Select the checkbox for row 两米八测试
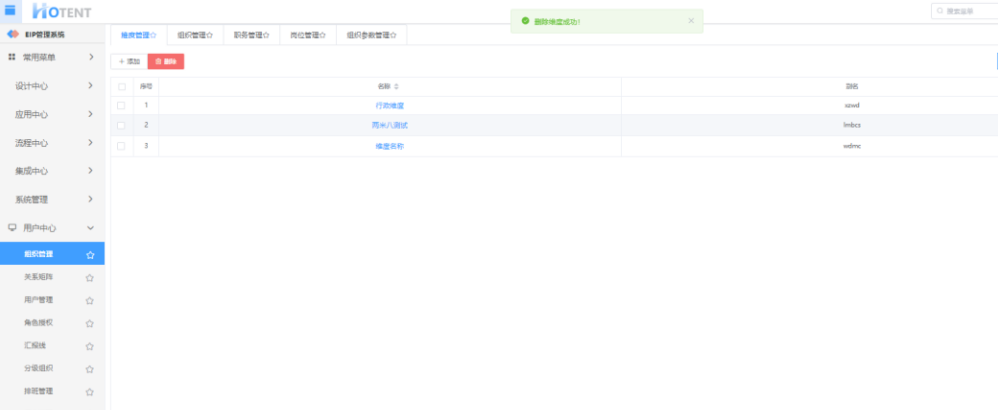Screen dimensions: 998x410 point(121,125)
